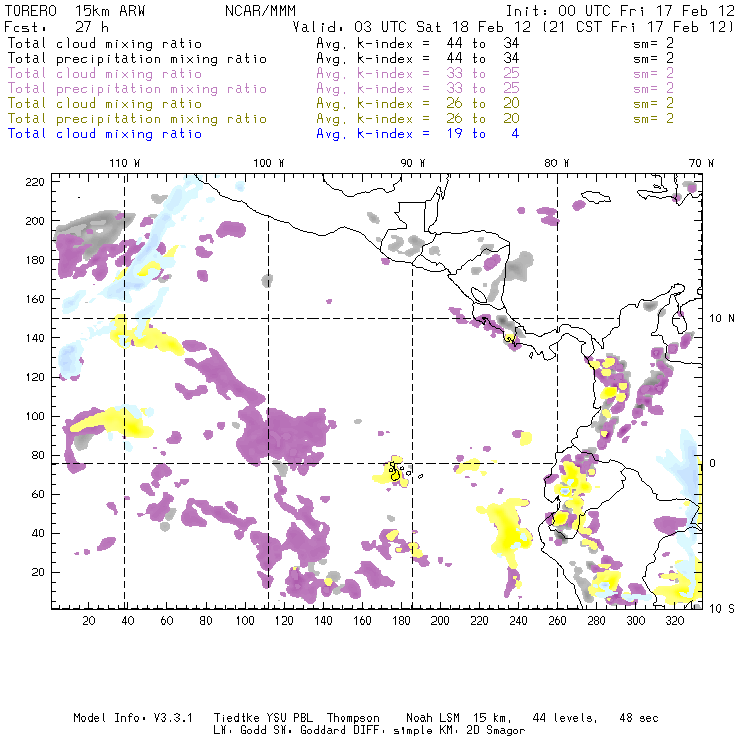The image size is (740, 740).
Task: Click the 90 W longitude label
Action: click(412, 162)
